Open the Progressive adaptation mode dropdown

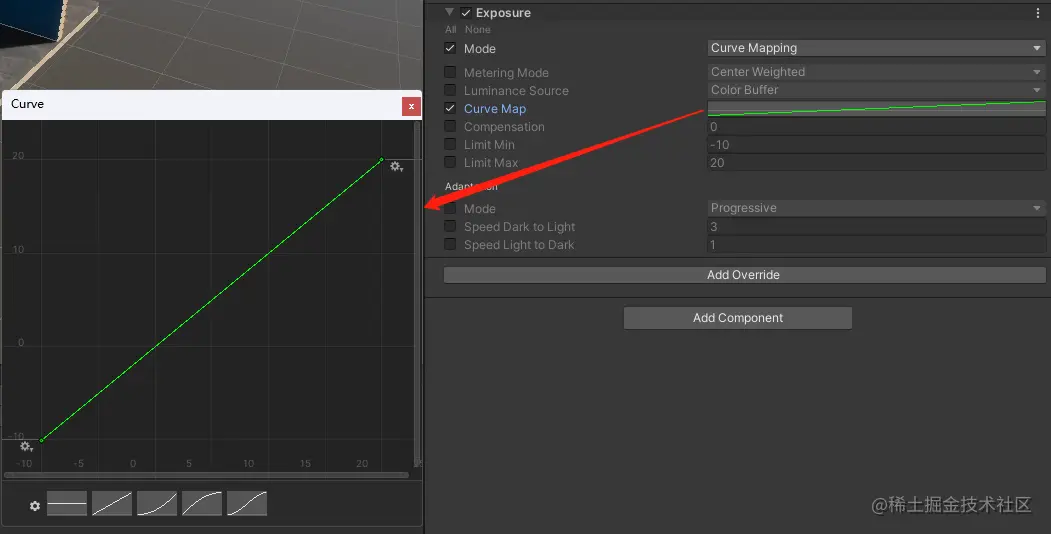pyautogui.click(x=876, y=208)
